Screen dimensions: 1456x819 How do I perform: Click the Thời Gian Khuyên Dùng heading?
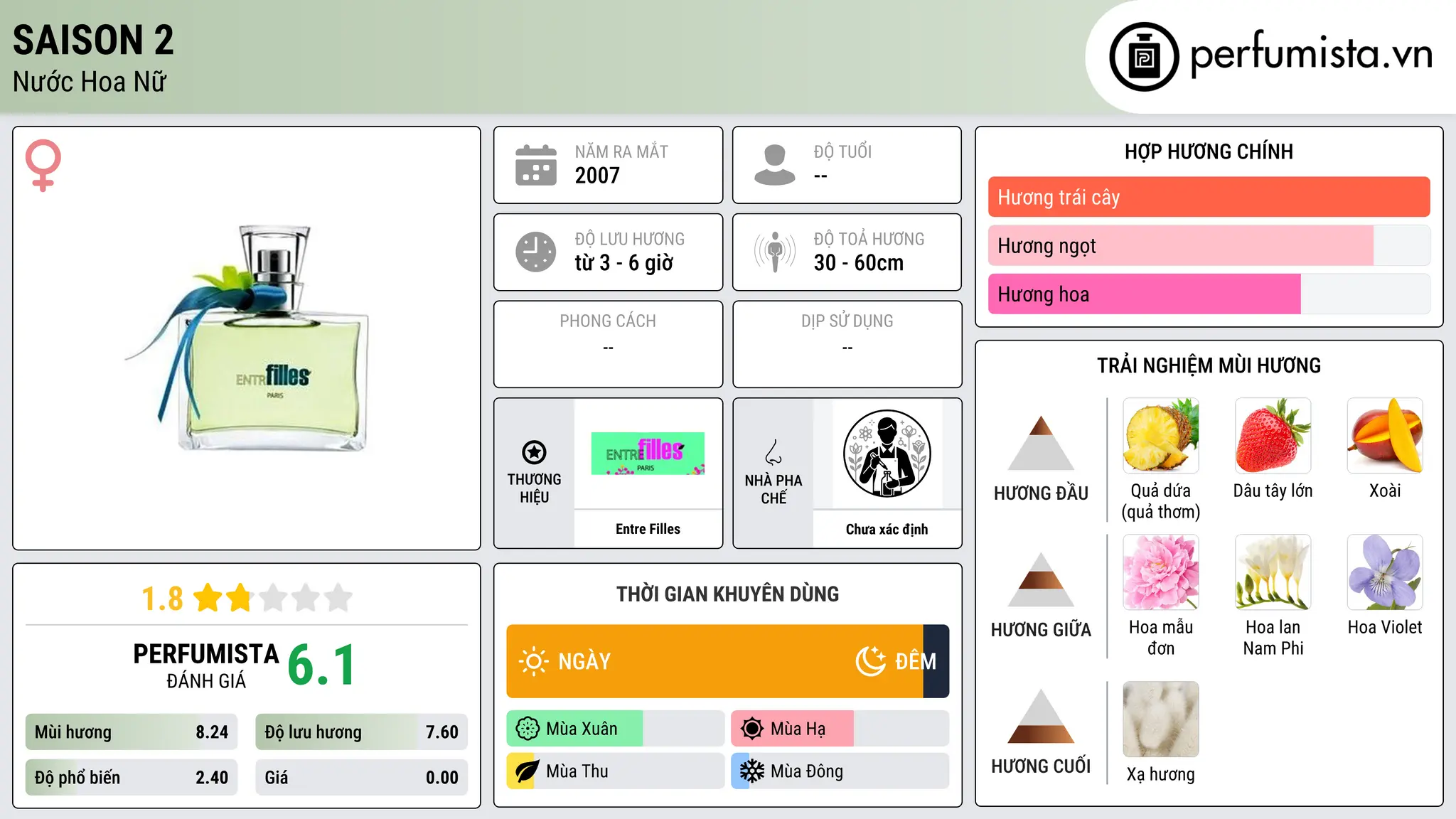tap(727, 594)
